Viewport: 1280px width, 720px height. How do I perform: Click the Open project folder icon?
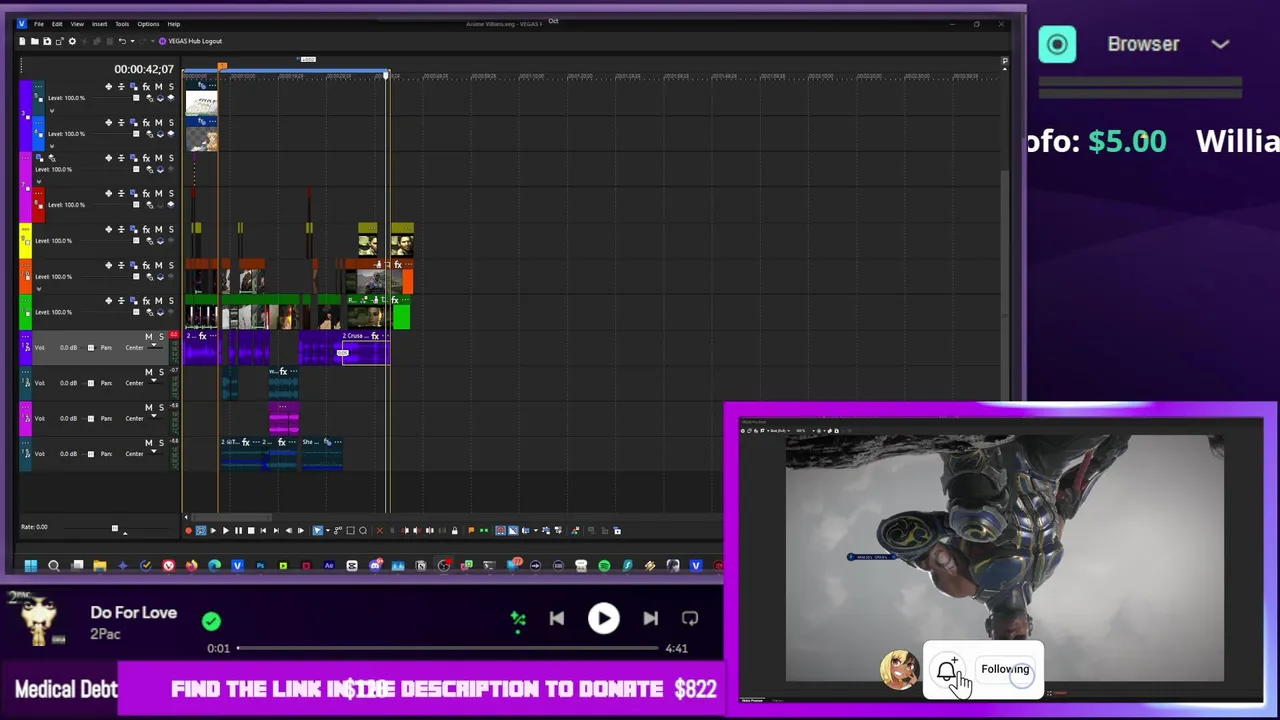point(34,41)
